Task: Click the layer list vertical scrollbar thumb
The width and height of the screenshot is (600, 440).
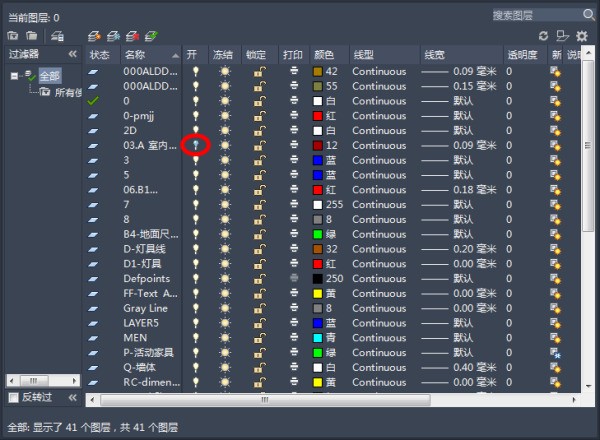Action: (x=588, y=145)
